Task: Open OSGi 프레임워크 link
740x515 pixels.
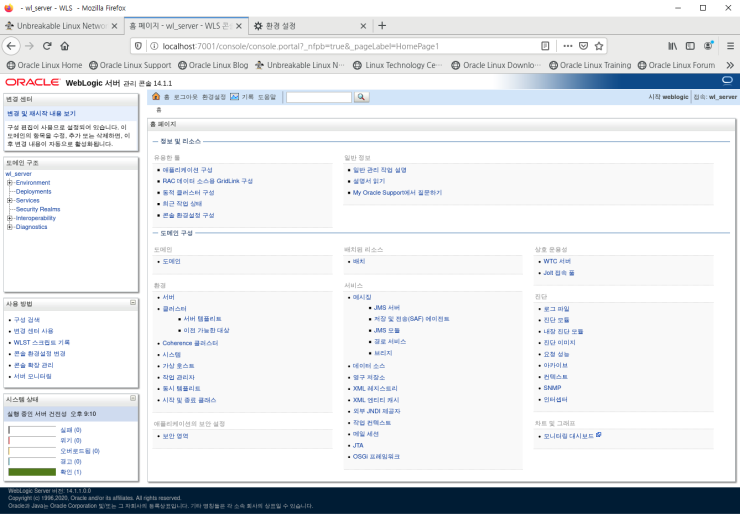Action: pos(376,457)
